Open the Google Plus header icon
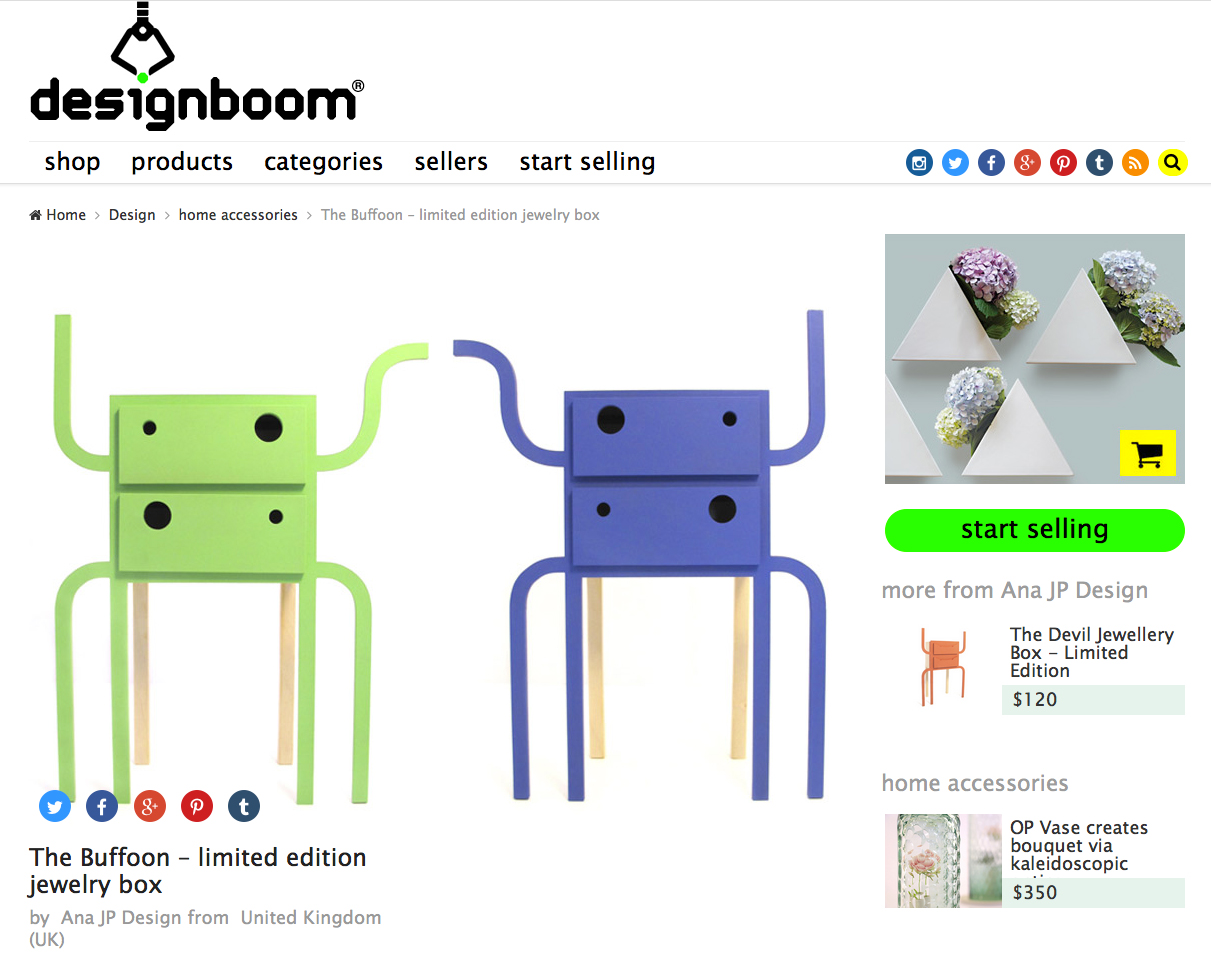 click(x=1027, y=162)
